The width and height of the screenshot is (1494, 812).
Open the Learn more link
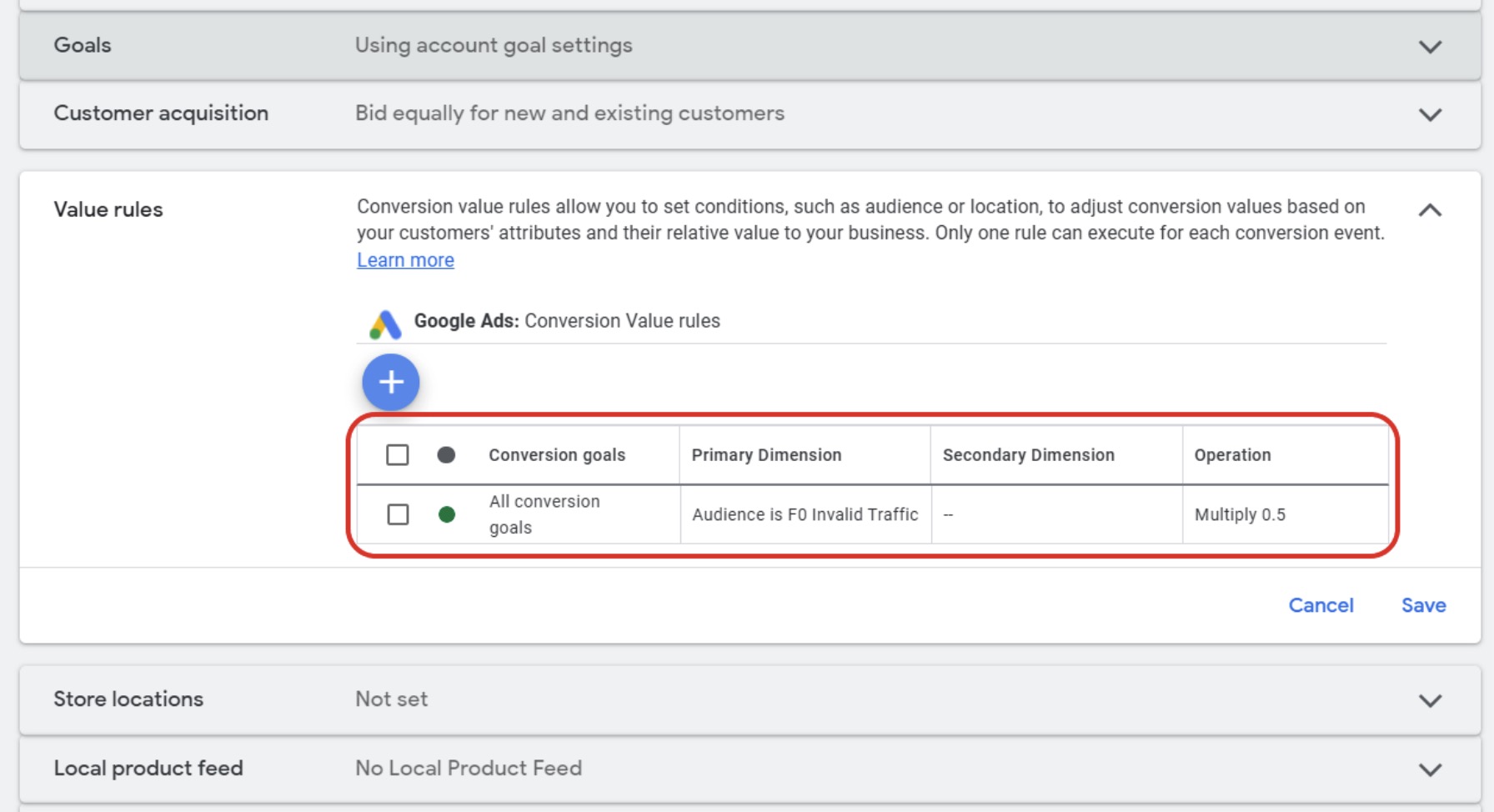[x=405, y=260]
